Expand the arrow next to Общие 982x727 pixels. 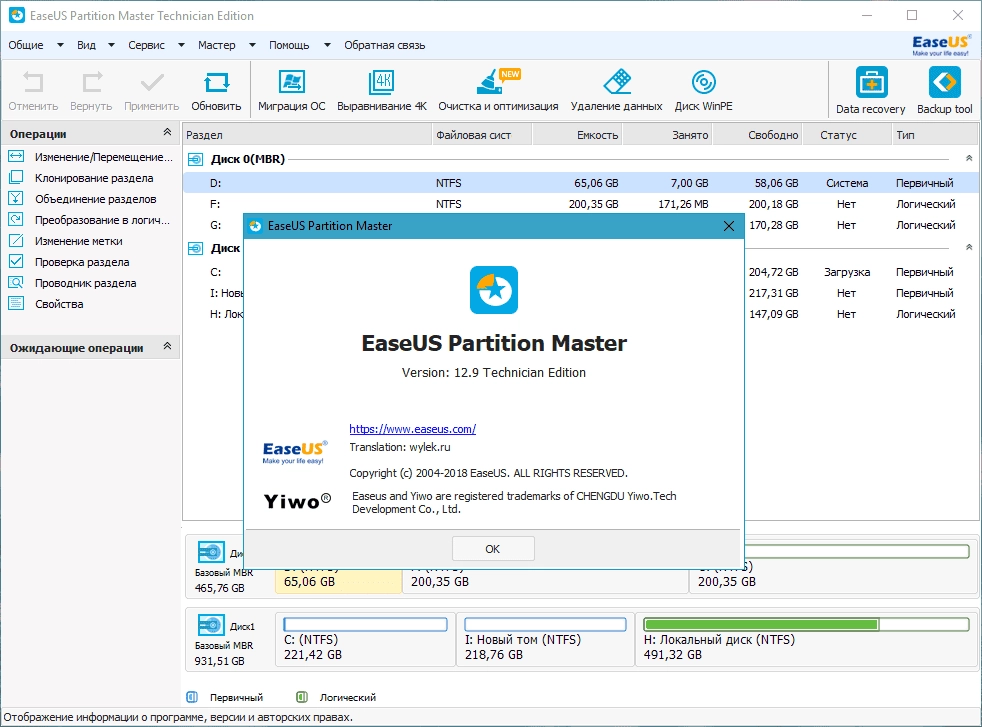click(x=60, y=45)
